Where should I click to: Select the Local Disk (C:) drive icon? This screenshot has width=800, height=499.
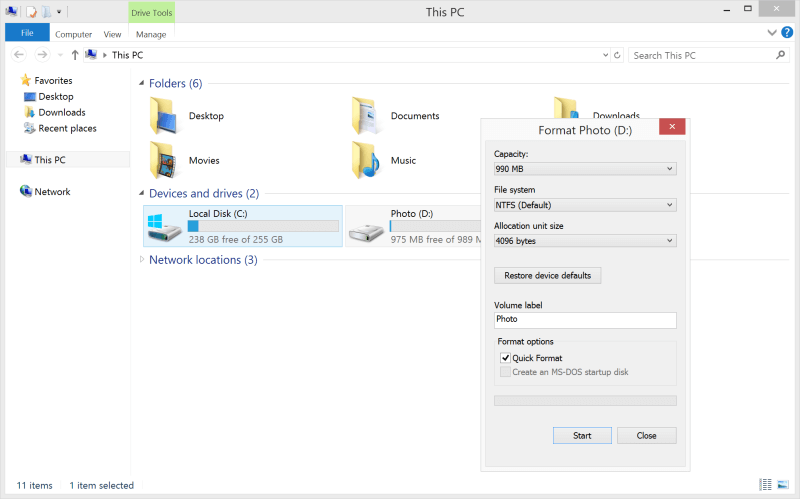coord(164,227)
